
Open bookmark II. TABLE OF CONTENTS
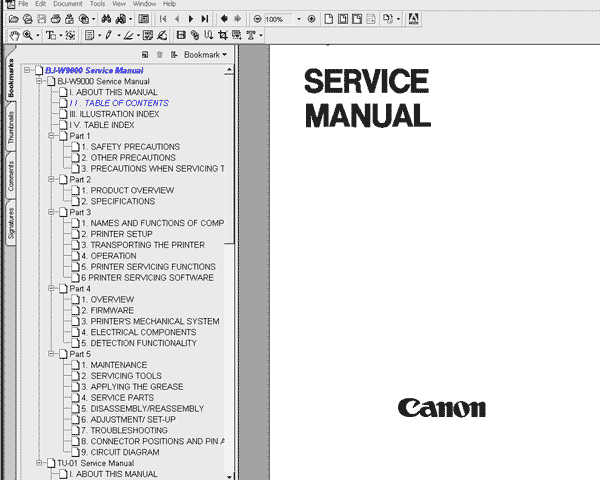(119, 103)
